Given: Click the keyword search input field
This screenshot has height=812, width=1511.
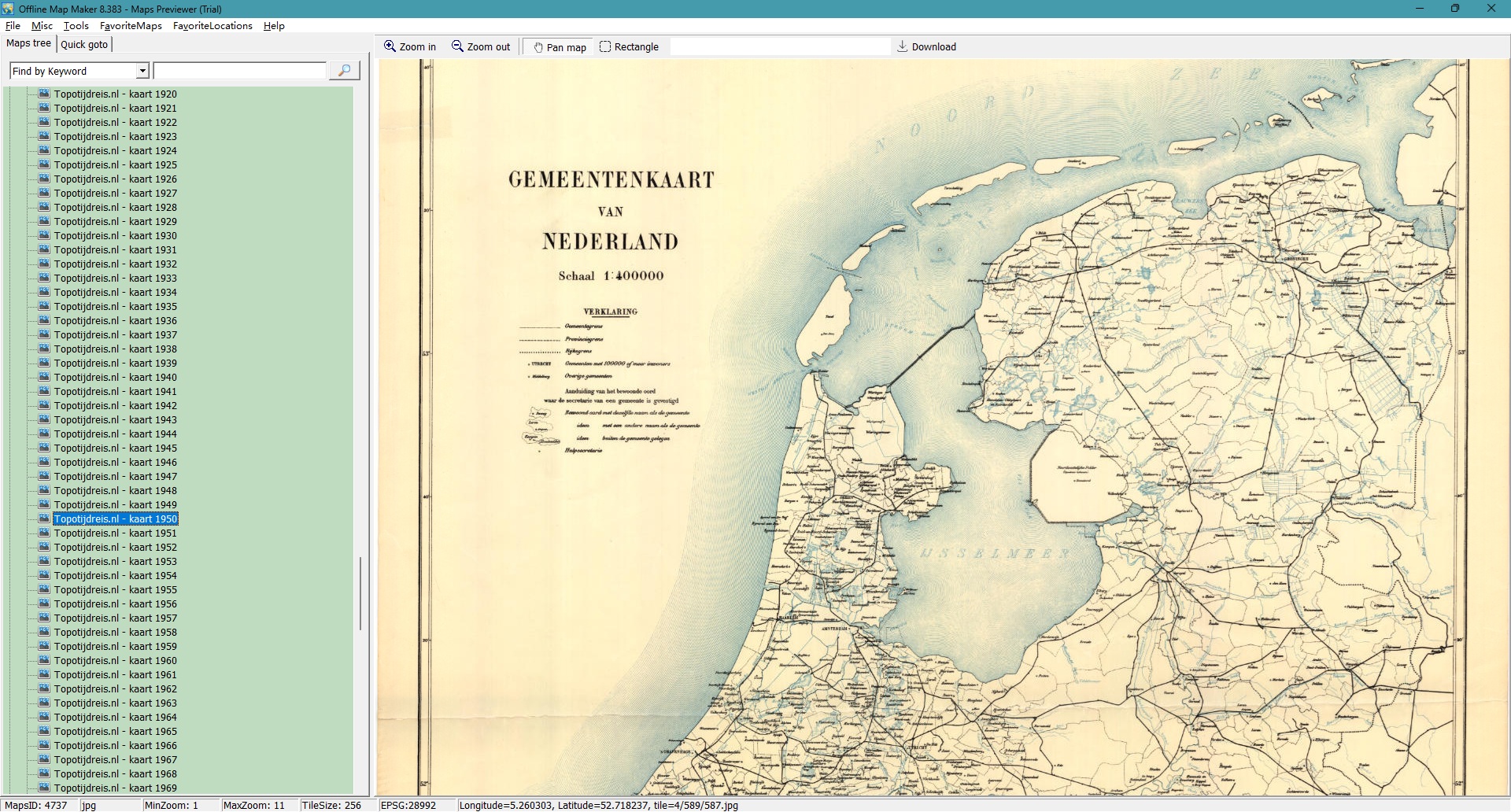Looking at the screenshot, I should click(x=239, y=71).
